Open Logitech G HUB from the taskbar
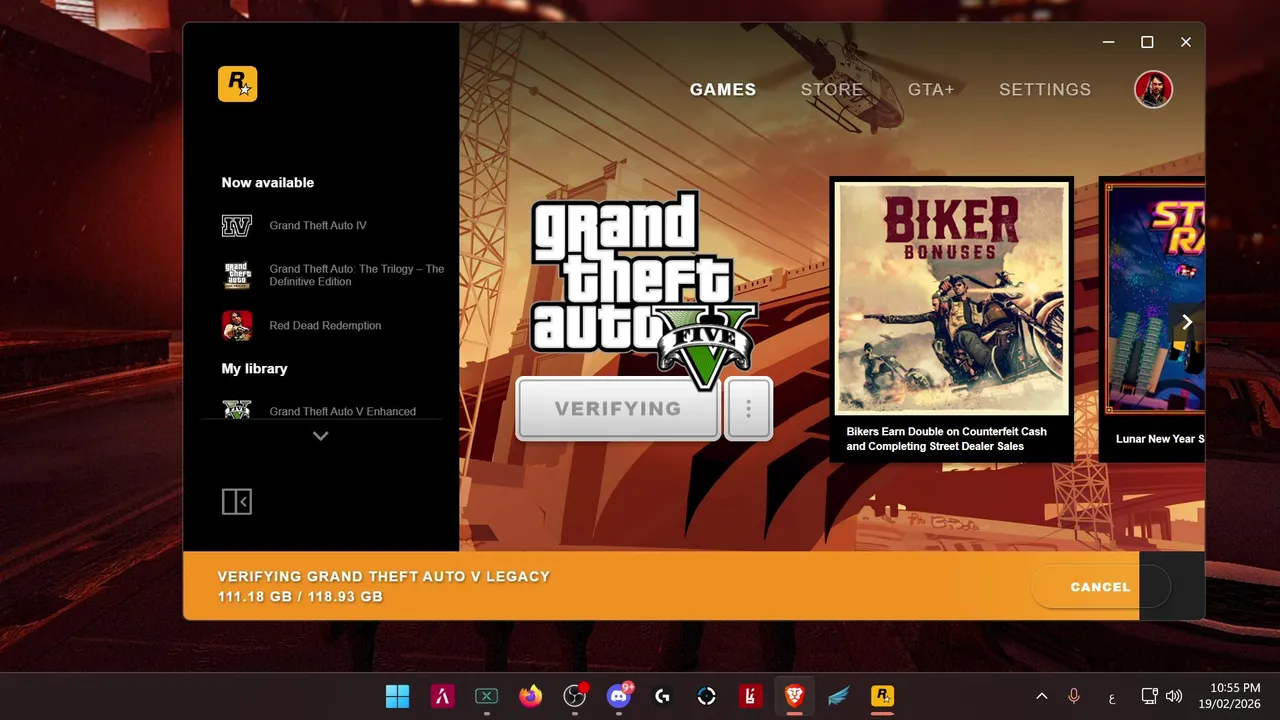Viewport: 1280px width, 720px height. 662,696
